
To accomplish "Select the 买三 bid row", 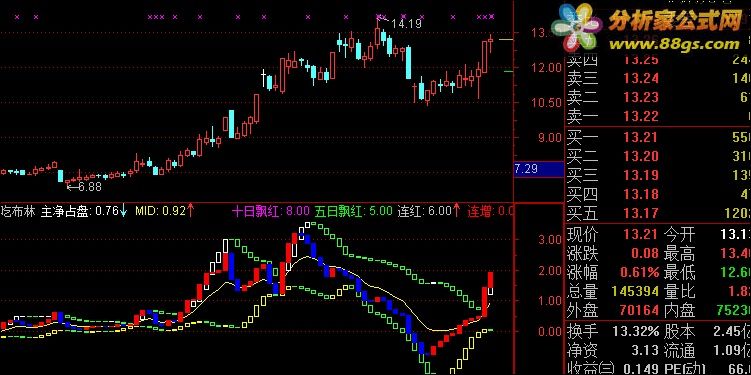I will [x=658, y=175].
